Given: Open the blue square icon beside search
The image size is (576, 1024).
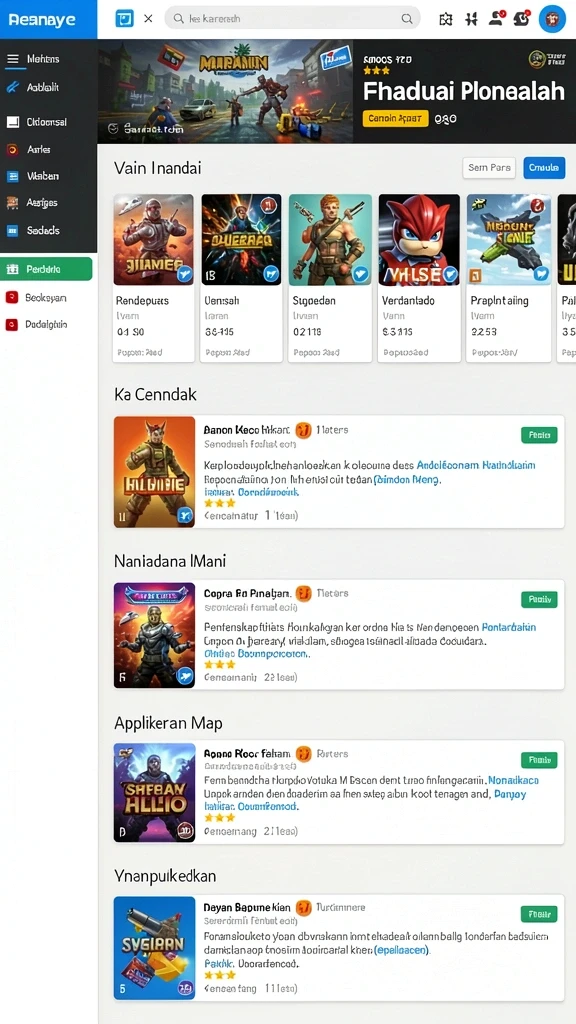Looking at the screenshot, I should (x=124, y=19).
